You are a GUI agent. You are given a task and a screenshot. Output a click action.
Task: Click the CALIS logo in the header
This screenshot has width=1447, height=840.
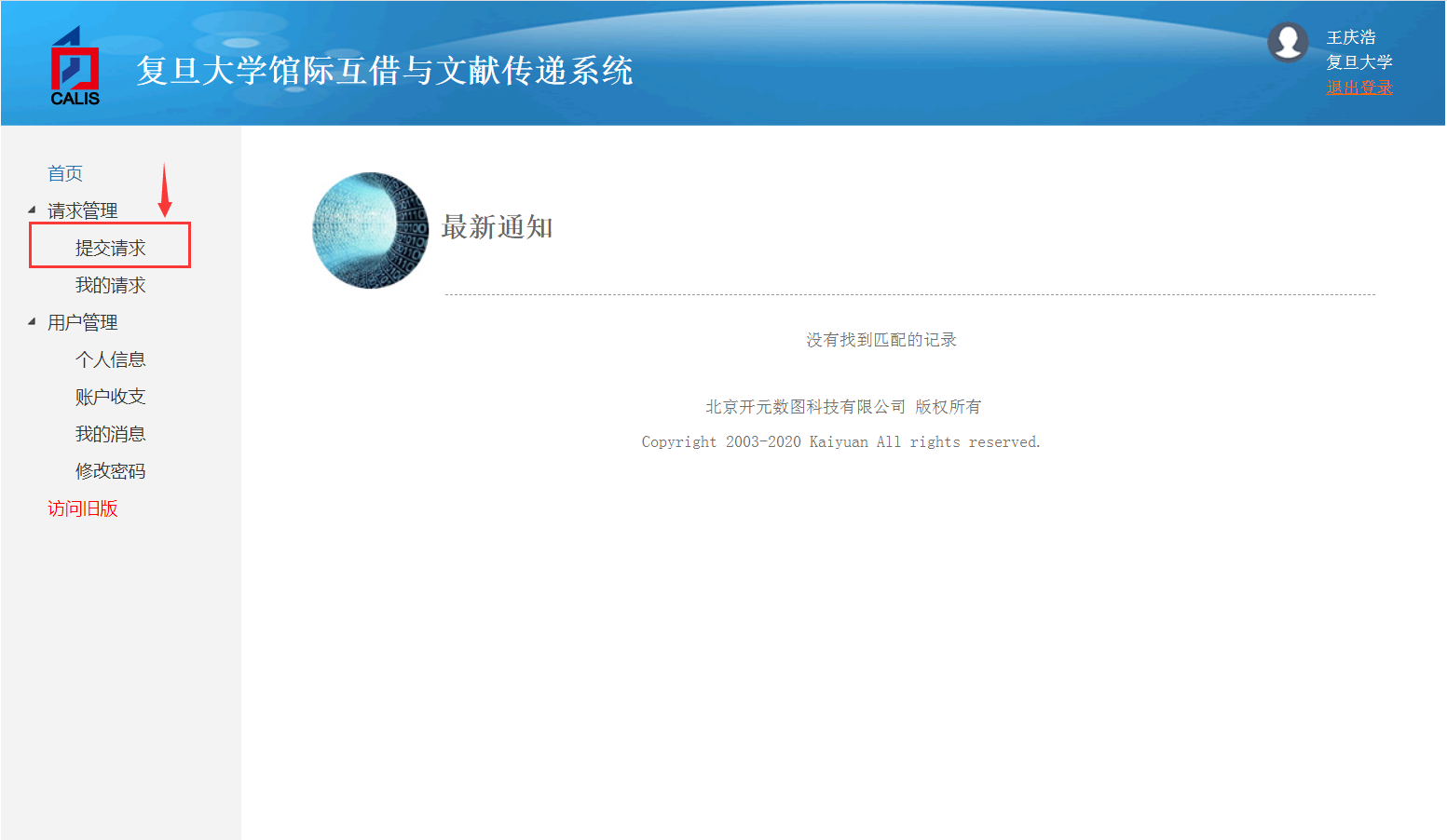pyautogui.click(x=75, y=66)
